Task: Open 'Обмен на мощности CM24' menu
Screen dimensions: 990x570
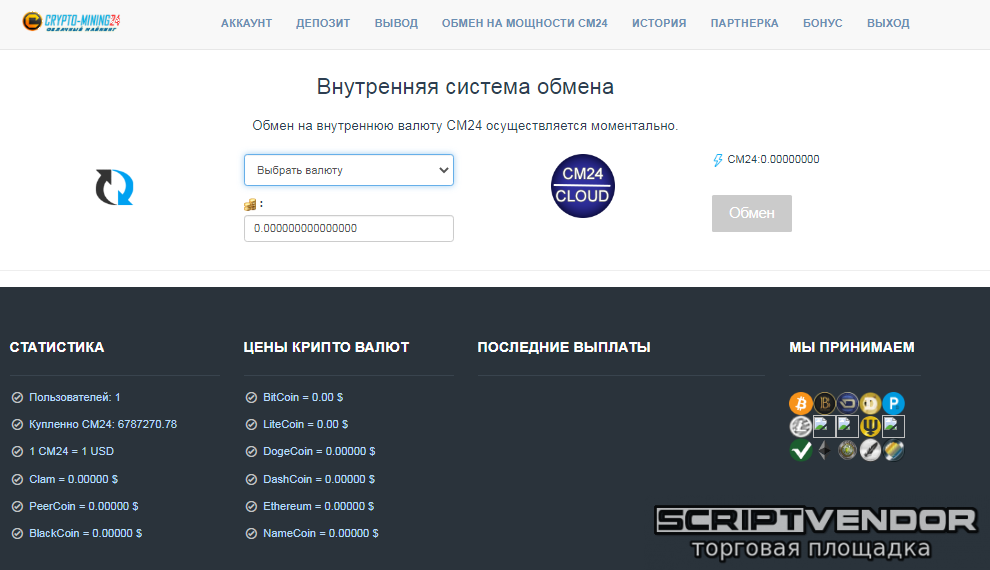Action: [x=524, y=23]
